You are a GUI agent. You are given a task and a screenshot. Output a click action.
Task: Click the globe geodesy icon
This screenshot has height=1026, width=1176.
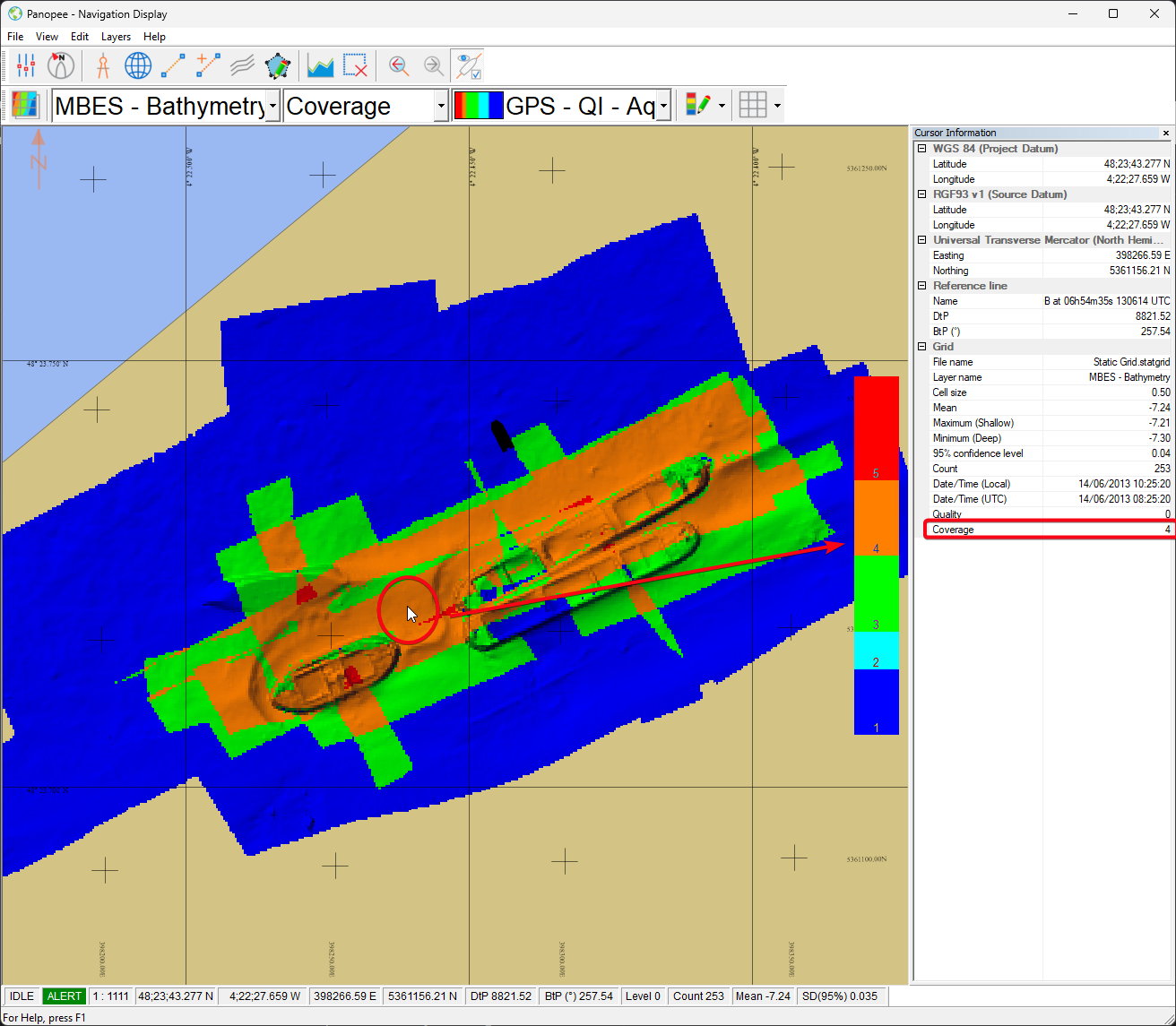click(x=138, y=65)
